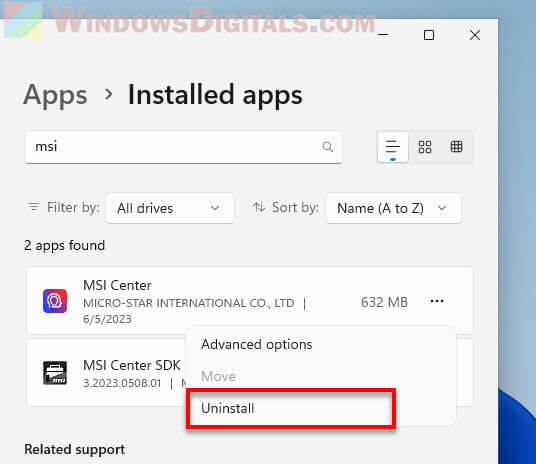
Task: Click the breadcrumb chevron after Apps
Action: point(108,94)
